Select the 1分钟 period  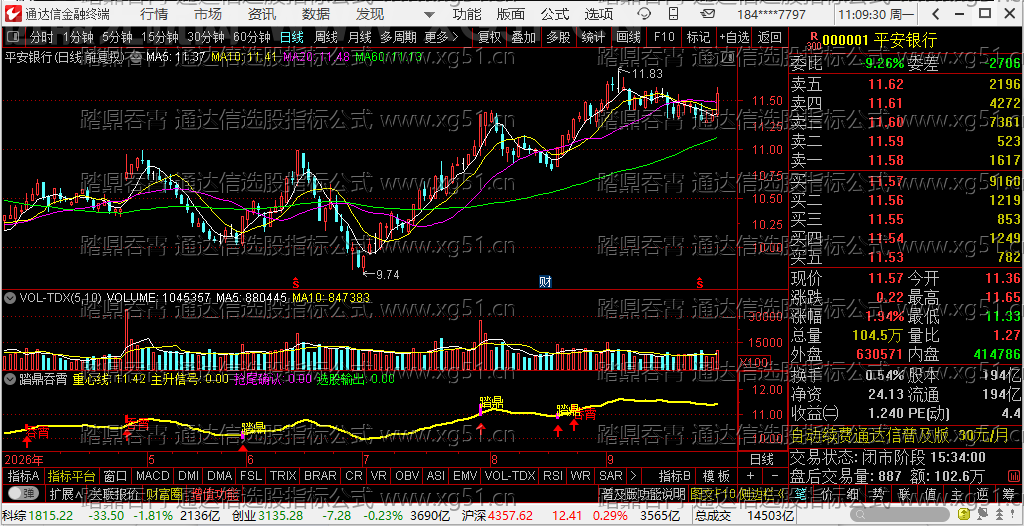coord(78,37)
